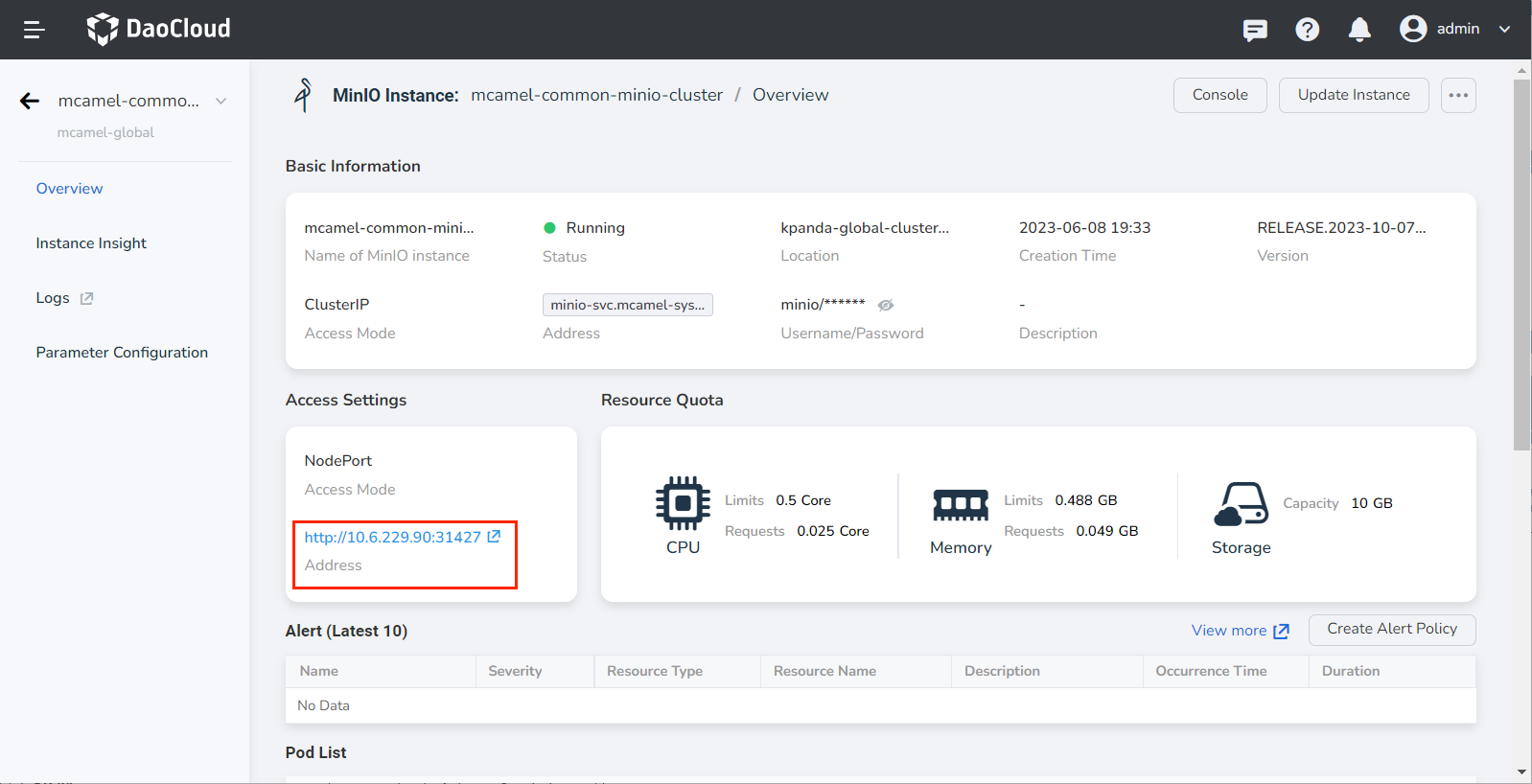1532x784 pixels.
Task: Open the messages chat icon
Action: point(1254,30)
